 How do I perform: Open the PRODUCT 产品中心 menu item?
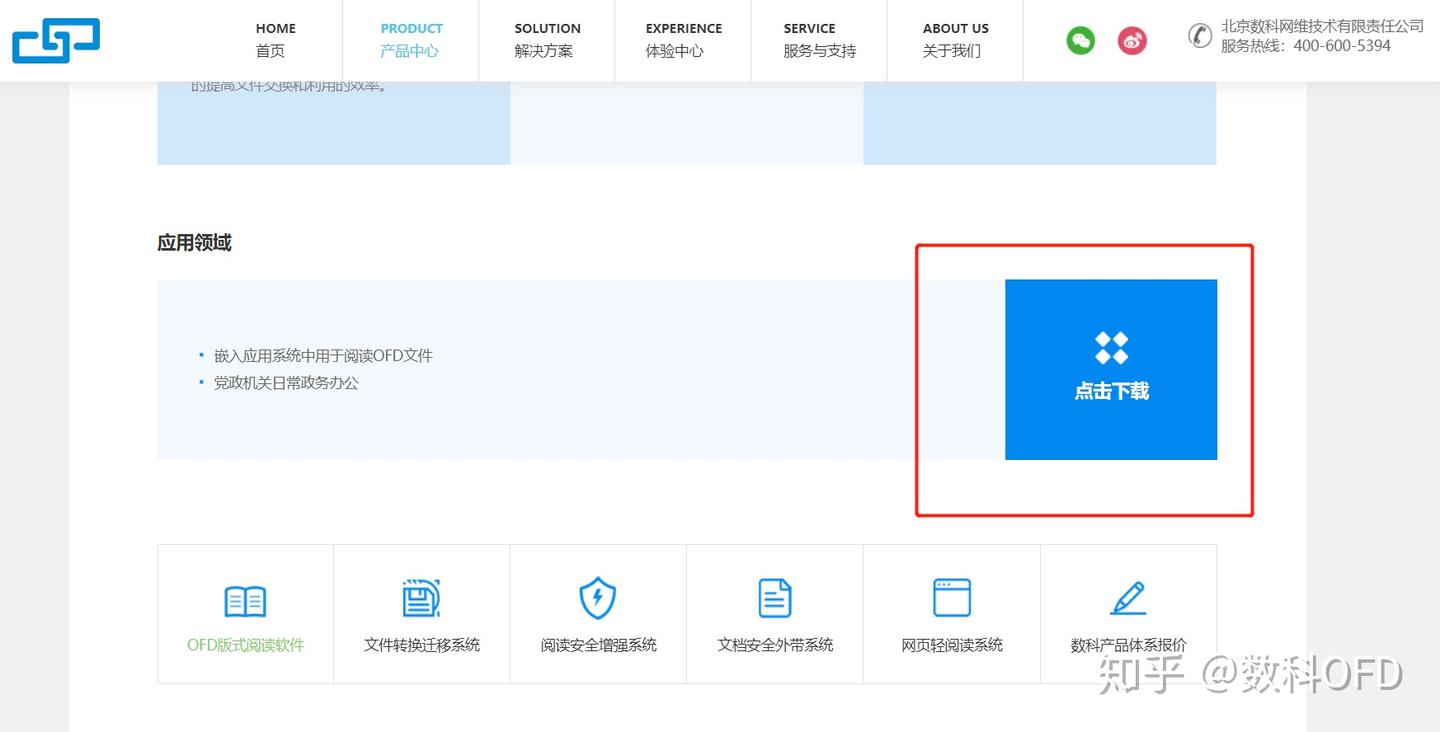coord(411,40)
